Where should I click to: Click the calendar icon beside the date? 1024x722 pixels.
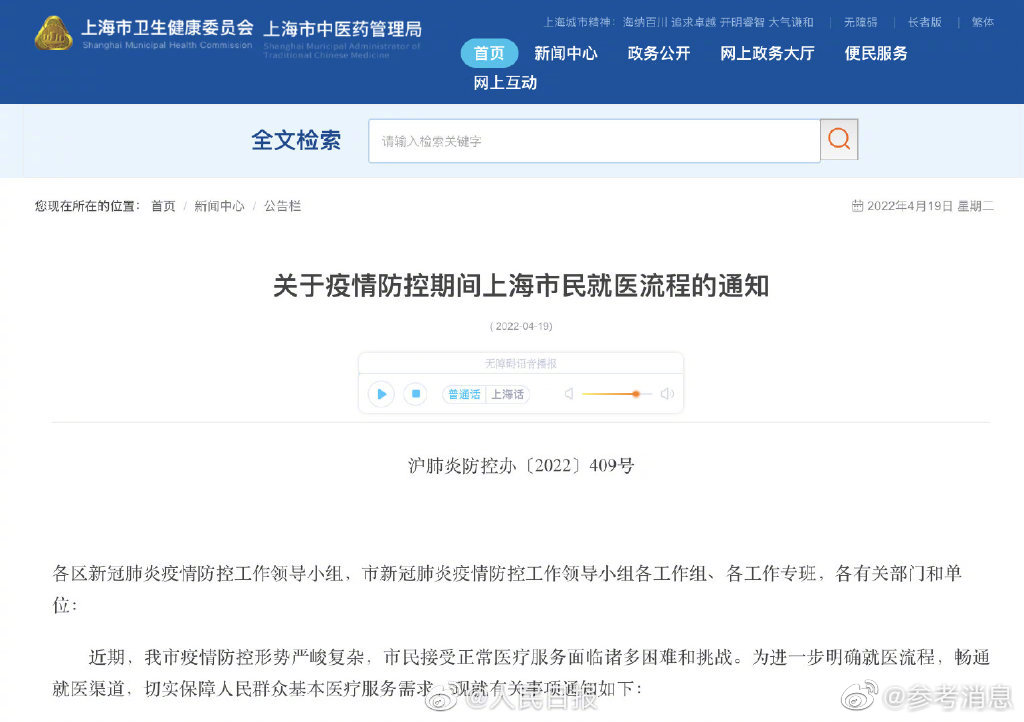(x=857, y=205)
